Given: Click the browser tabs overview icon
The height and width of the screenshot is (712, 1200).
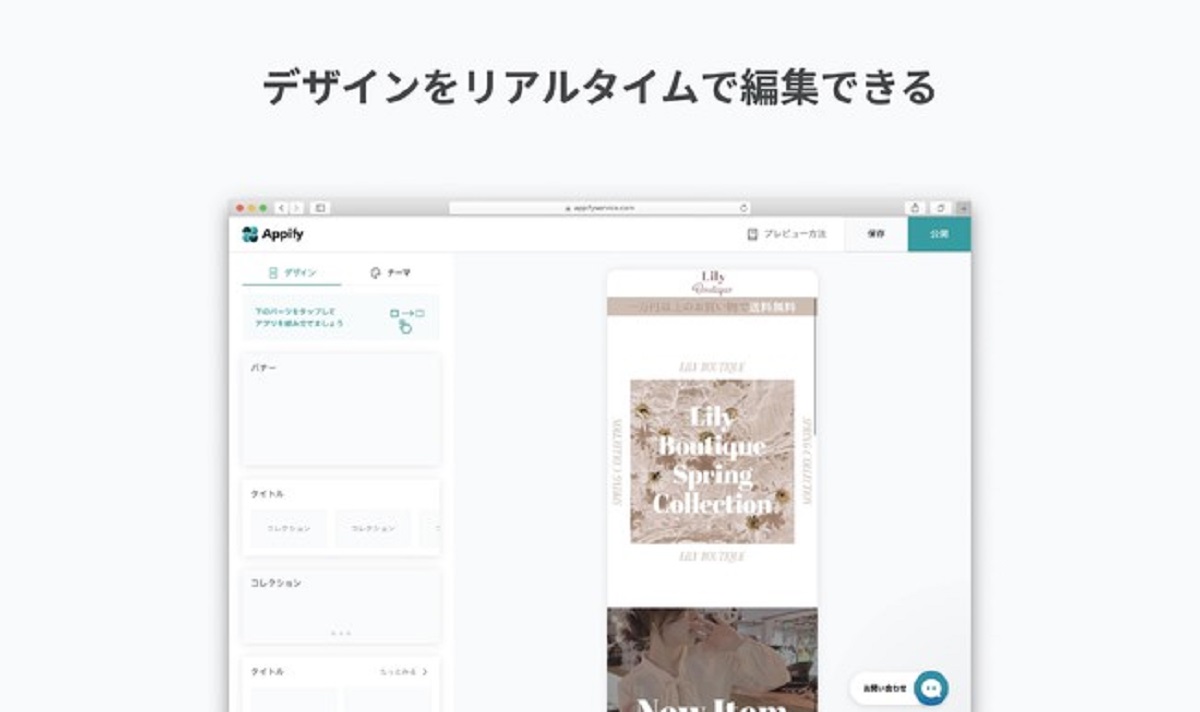Looking at the screenshot, I should point(940,208).
